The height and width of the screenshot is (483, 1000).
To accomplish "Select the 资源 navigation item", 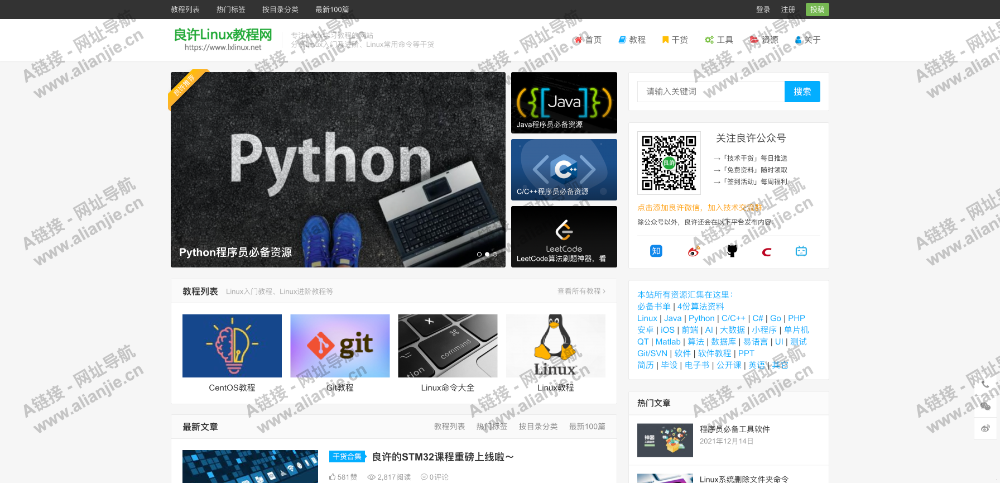I will pyautogui.click(x=763, y=40).
